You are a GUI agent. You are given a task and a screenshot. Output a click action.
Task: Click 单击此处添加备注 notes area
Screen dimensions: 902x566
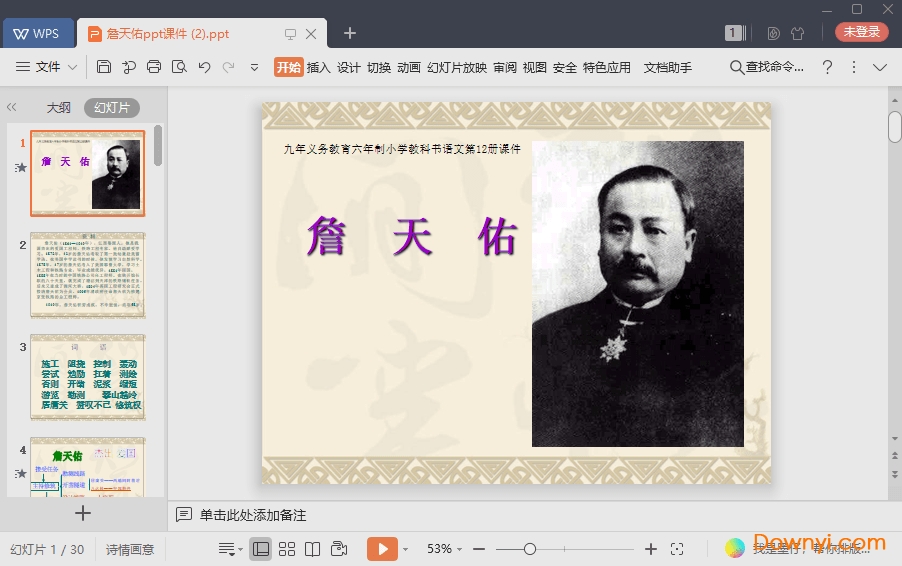pyautogui.click(x=253, y=515)
